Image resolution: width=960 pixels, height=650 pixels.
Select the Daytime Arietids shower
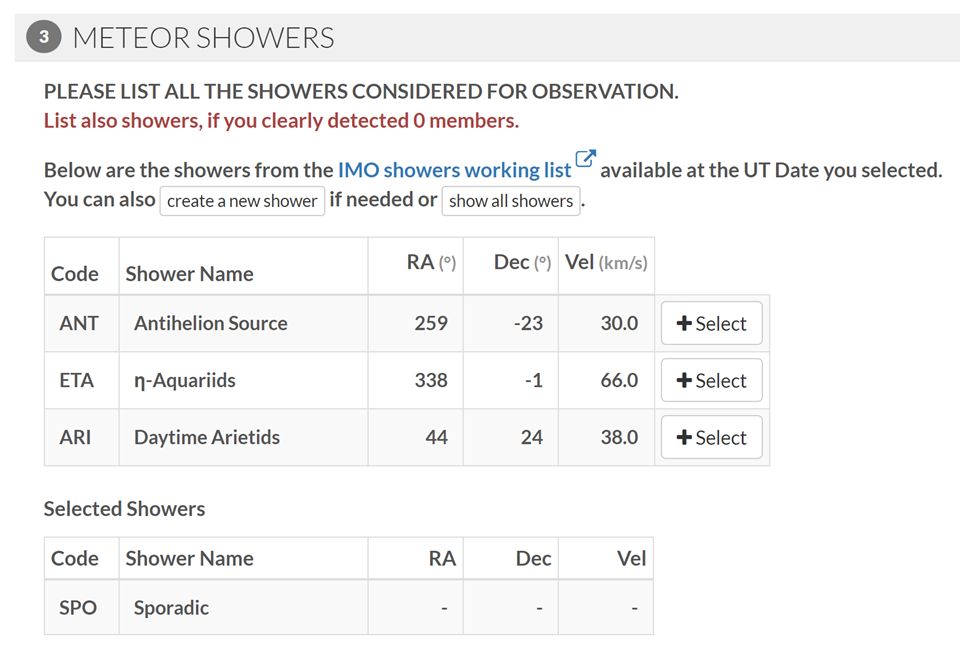[x=711, y=438]
